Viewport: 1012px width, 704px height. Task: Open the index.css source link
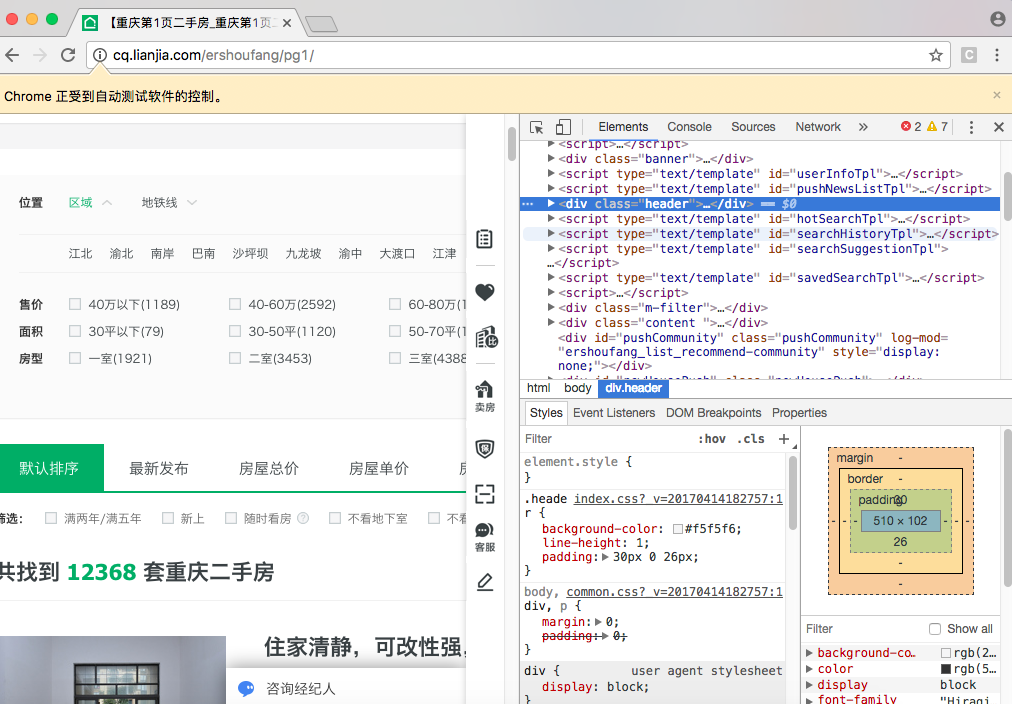(678, 499)
